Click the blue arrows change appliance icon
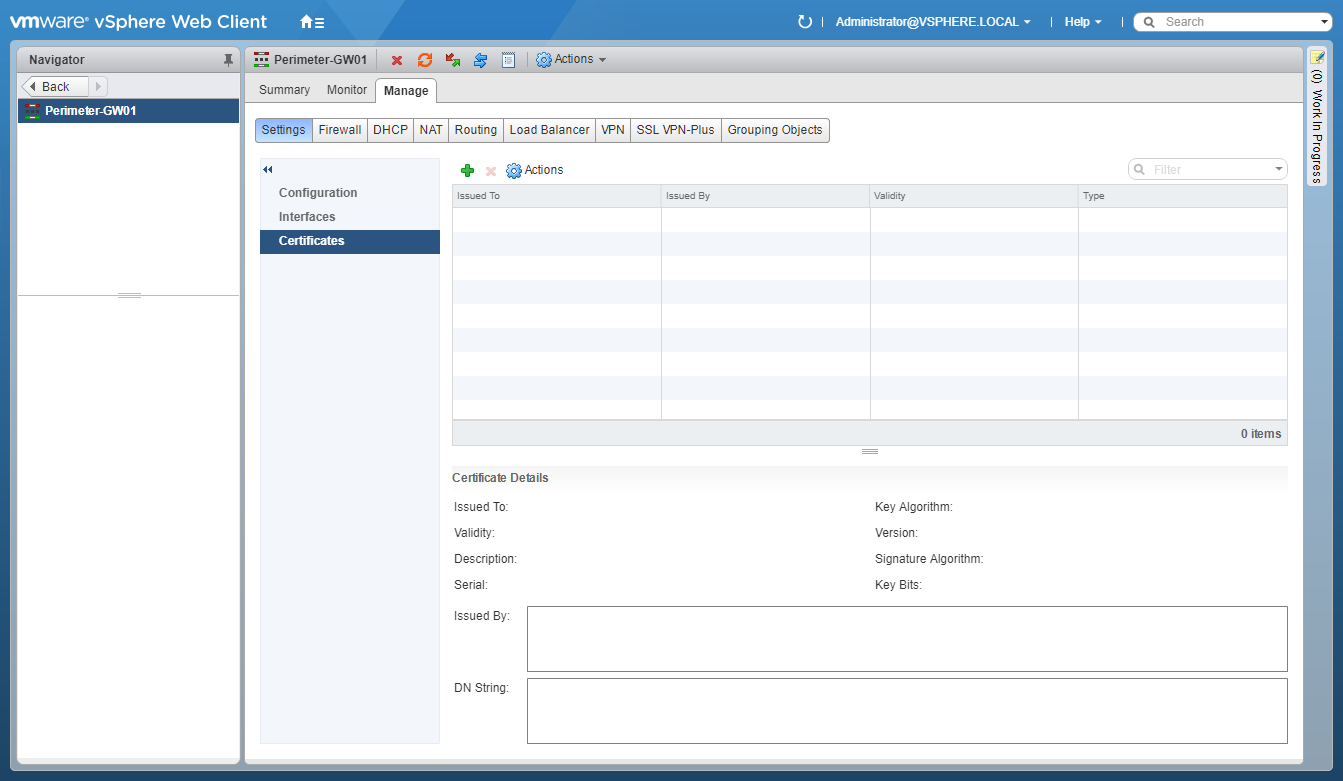Screen dimensions: 1343x781 (480, 60)
